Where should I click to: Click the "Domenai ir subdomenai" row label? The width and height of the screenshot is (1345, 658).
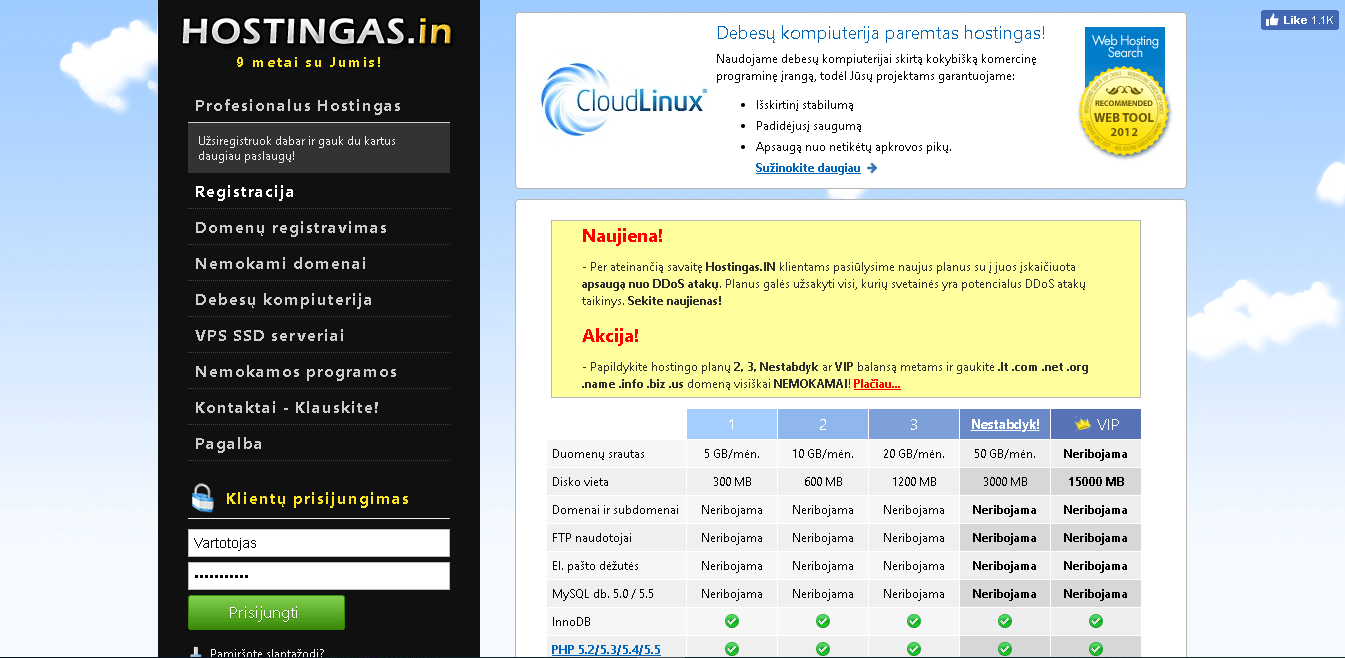[615, 510]
